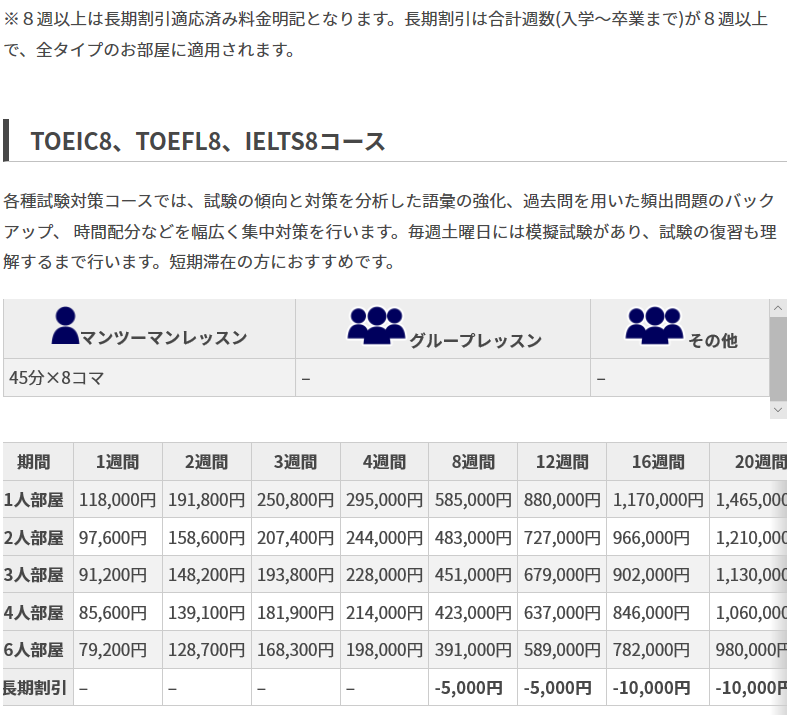Click the 214,000円 price for 4人部屋

click(384, 612)
